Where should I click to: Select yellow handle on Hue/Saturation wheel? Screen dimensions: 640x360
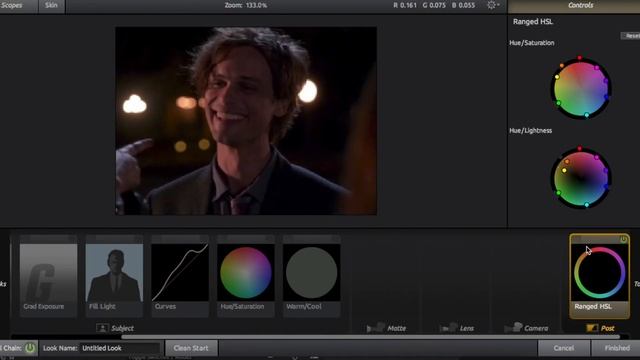pyautogui.click(x=557, y=77)
